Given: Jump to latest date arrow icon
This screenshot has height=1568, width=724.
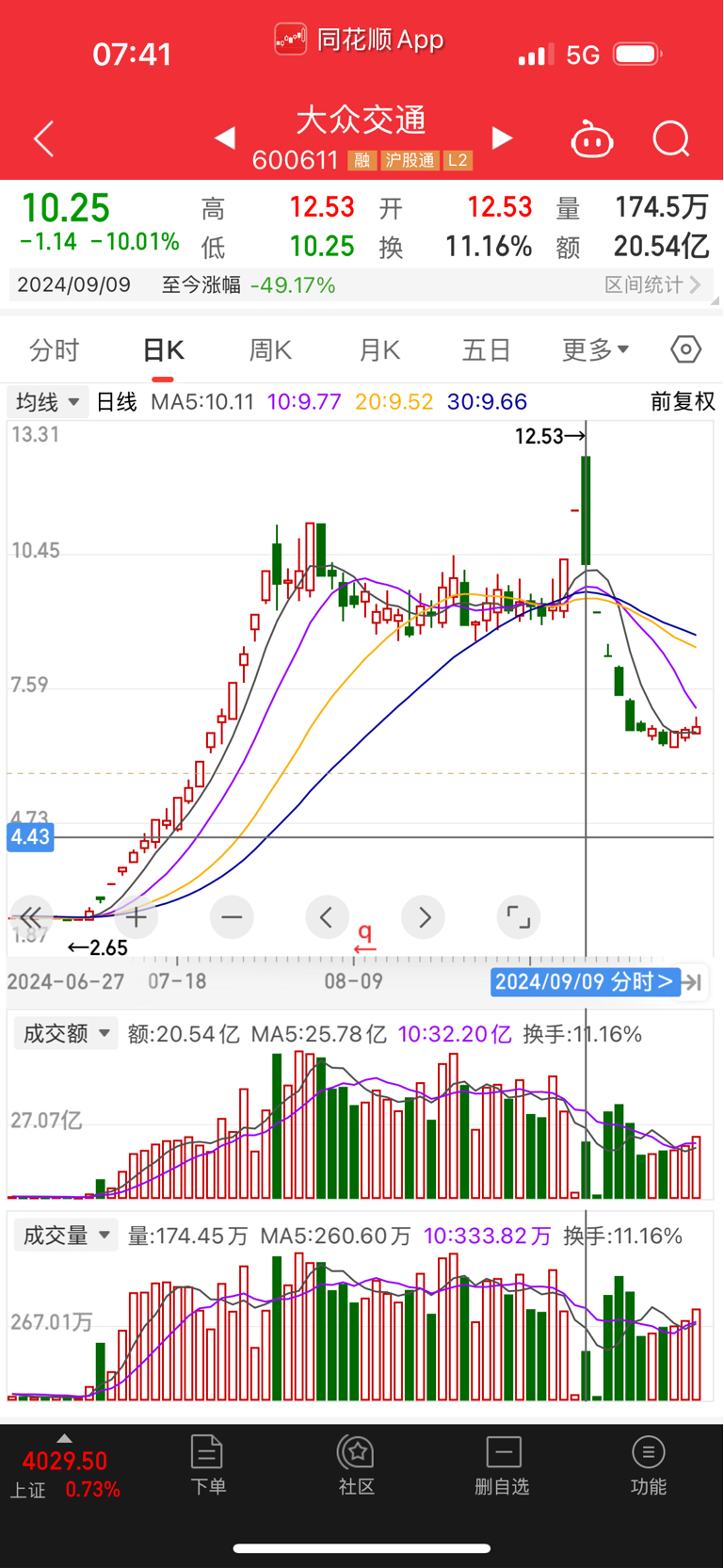Looking at the screenshot, I should (x=693, y=982).
